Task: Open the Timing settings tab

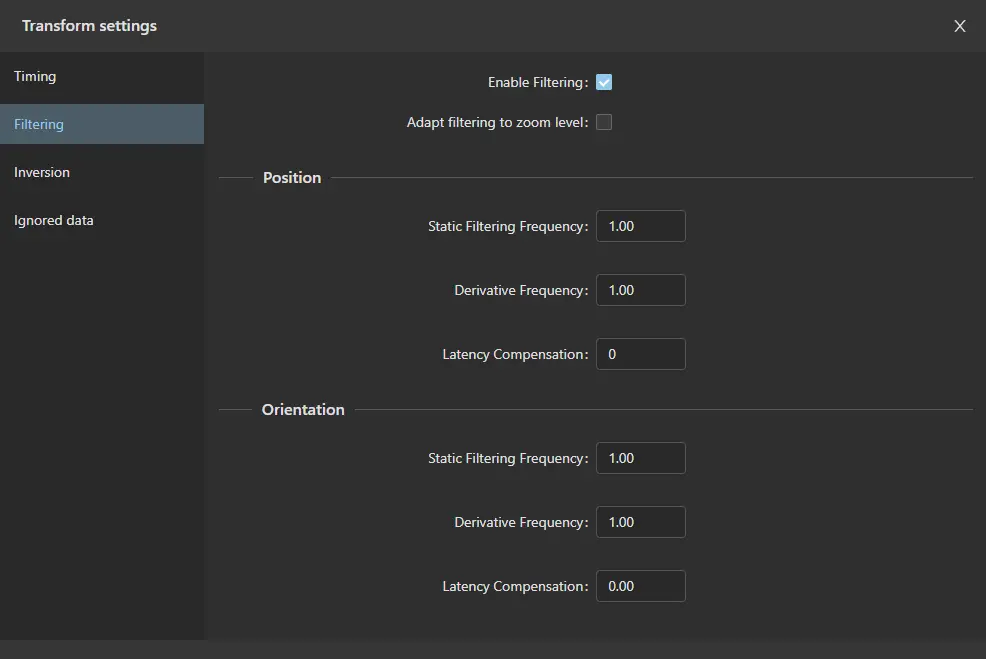Action: [x=35, y=76]
